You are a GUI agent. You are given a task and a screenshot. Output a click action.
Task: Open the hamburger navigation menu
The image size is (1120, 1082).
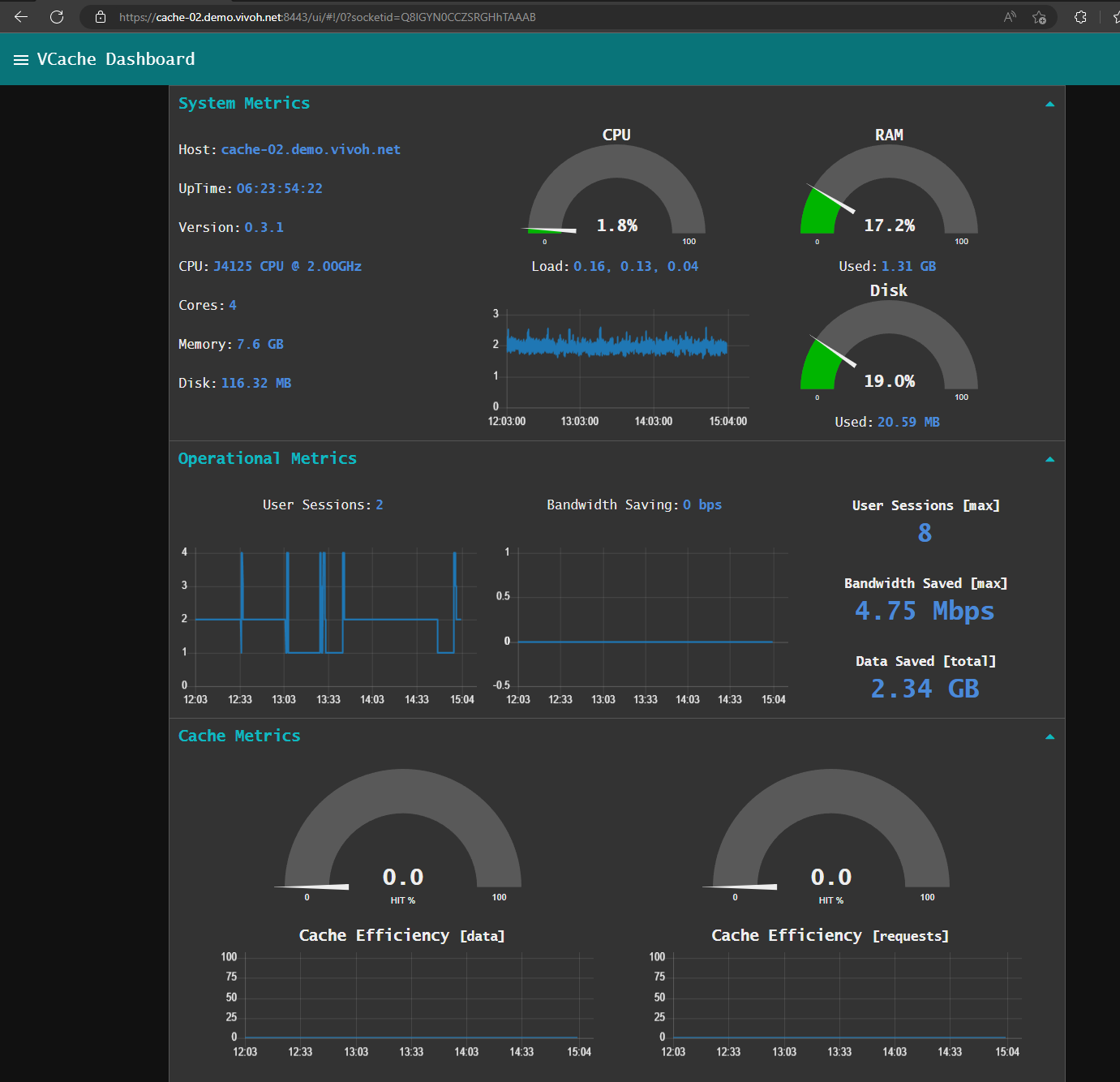click(x=20, y=58)
